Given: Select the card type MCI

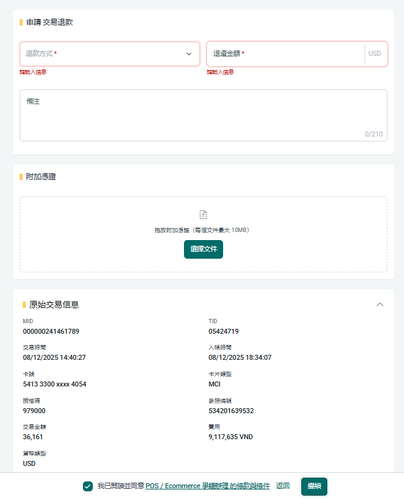Looking at the screenshot, I should [x=214, y=384].
